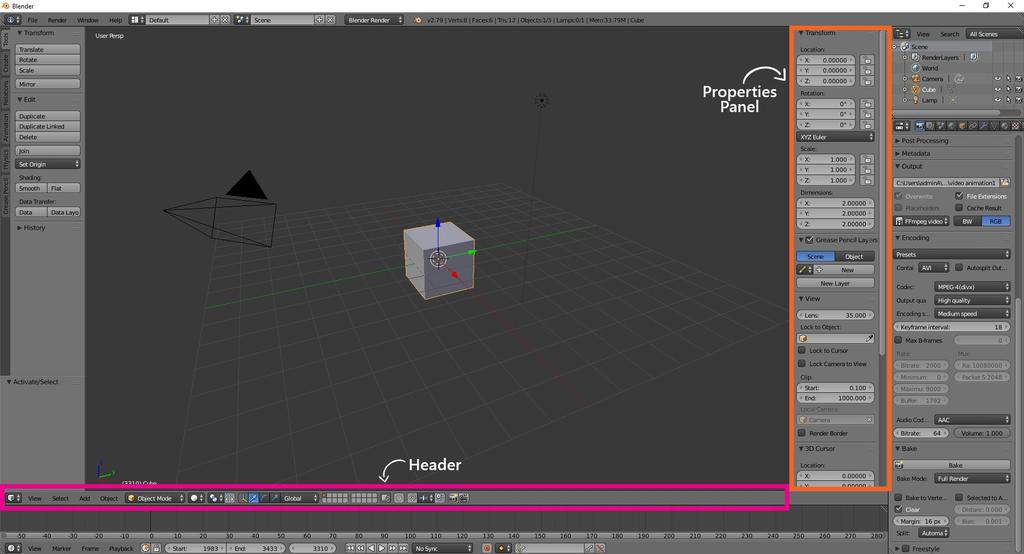Toggle the record auto-keyframe red button

(487, 548)
